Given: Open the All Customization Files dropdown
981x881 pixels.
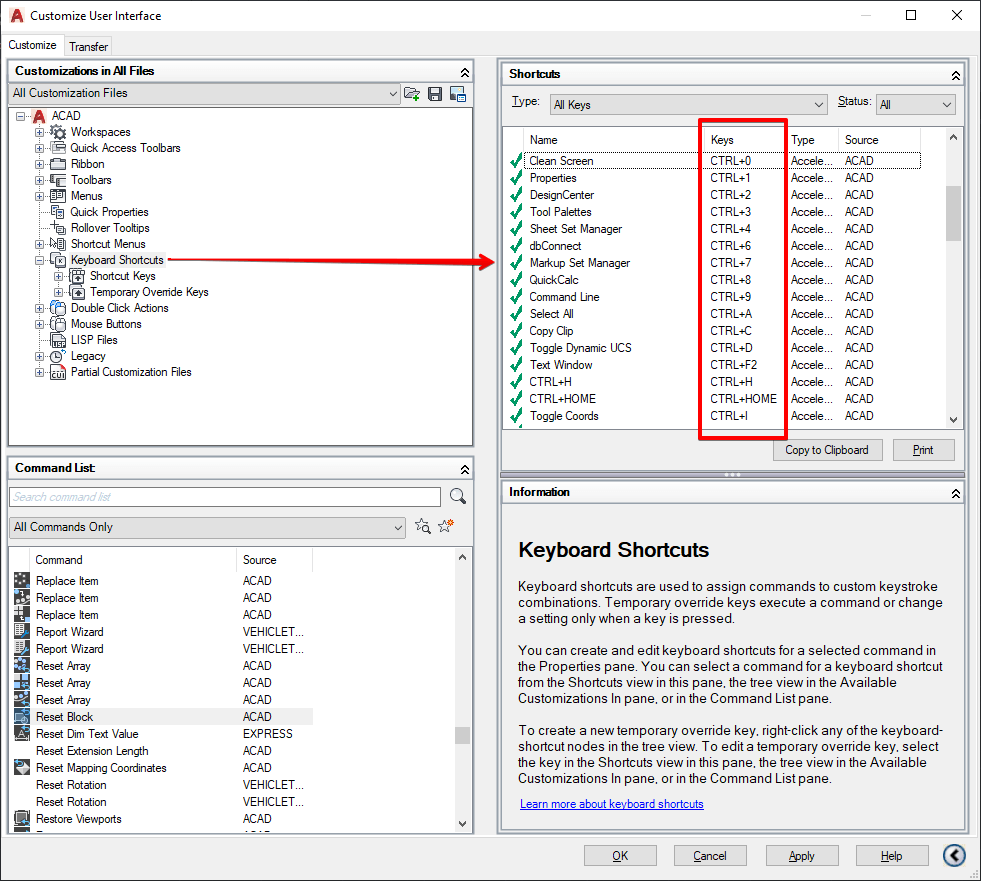Looking at the screenshot, I should pyautogui.click(x=205, y=93).
